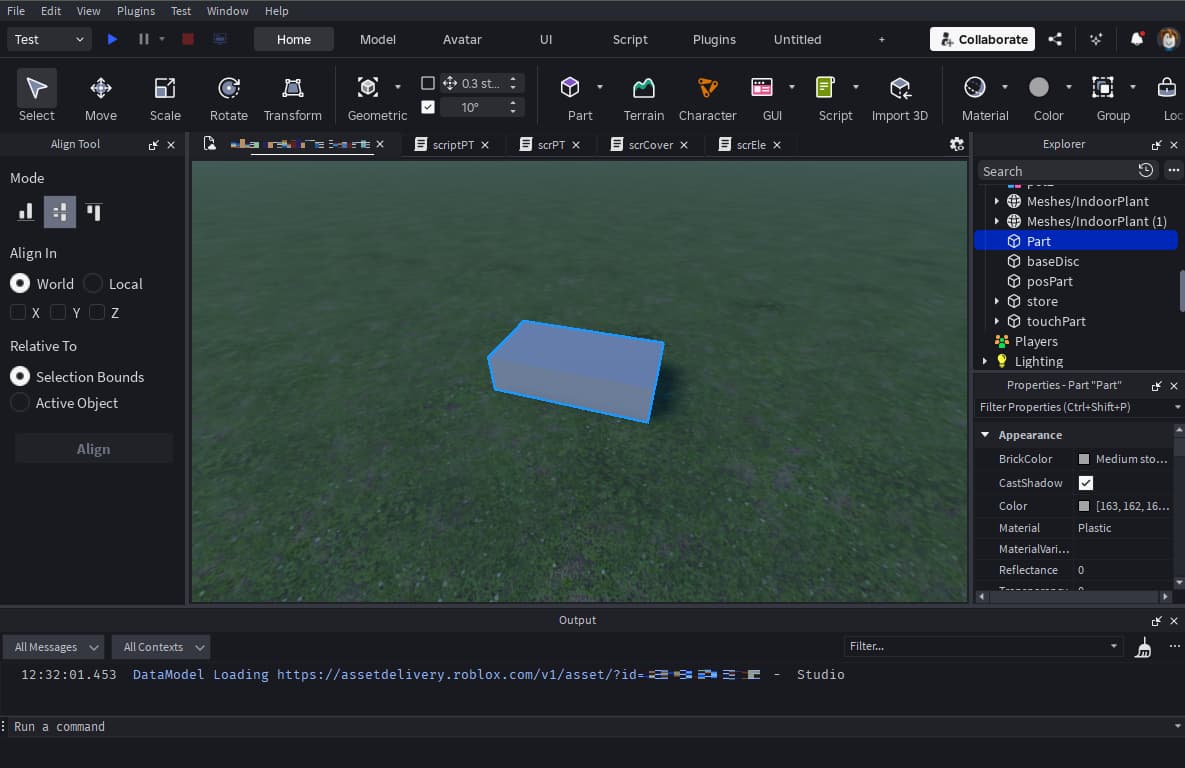Open the Terrain editor

pos(643,97)
